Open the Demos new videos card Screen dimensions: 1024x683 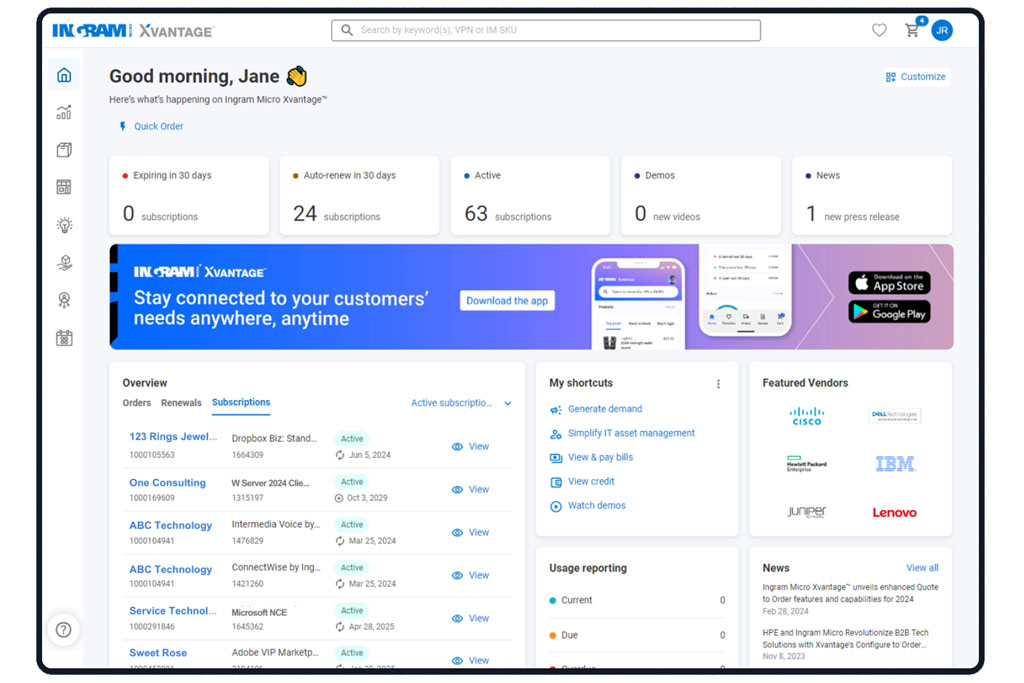701,195
